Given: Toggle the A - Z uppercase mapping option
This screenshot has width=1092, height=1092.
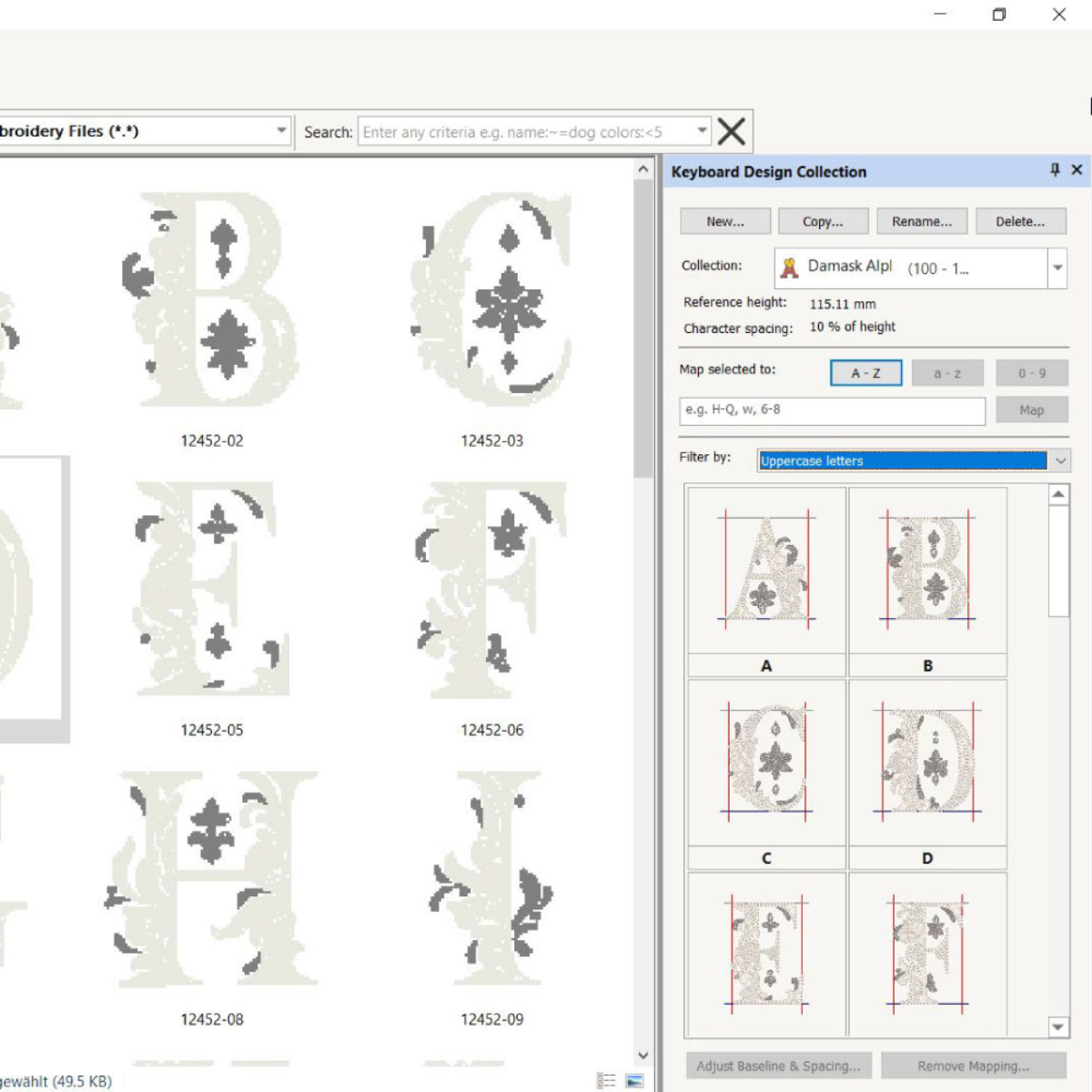Looking at the screenshot, I should pos(864,372).
